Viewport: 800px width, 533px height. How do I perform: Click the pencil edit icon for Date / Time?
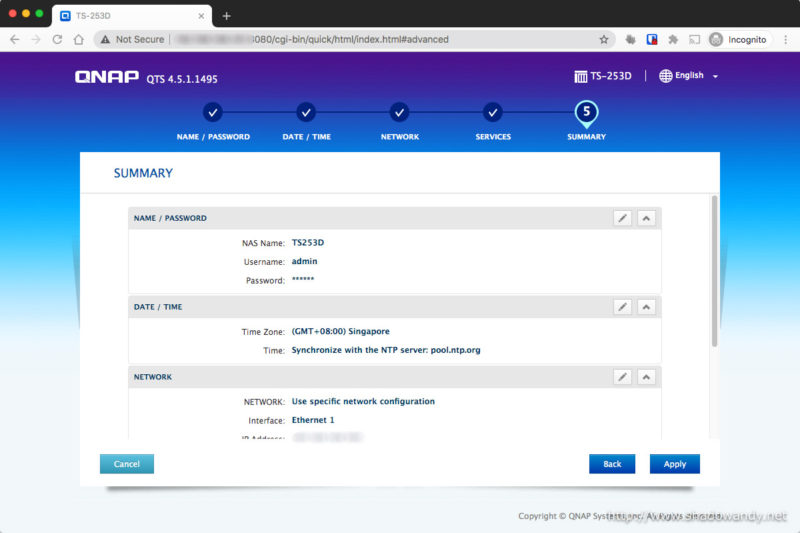click(x=622, y=307)
